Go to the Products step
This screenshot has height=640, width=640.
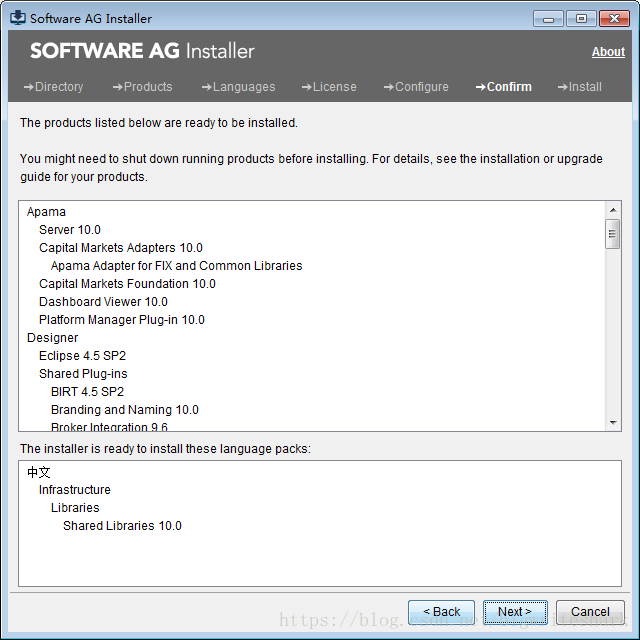[x=142, y=87]
